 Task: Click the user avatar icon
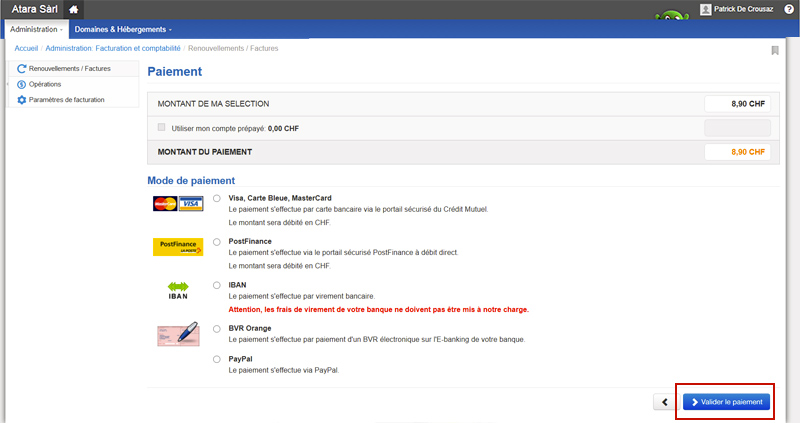tap(706, 9)
